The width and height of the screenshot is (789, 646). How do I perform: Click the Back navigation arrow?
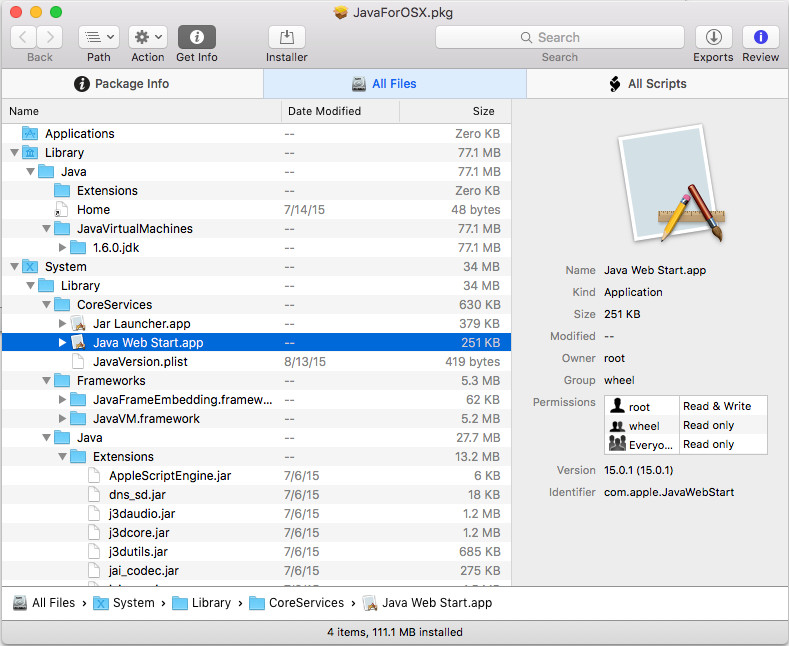[x=23, y=37]
